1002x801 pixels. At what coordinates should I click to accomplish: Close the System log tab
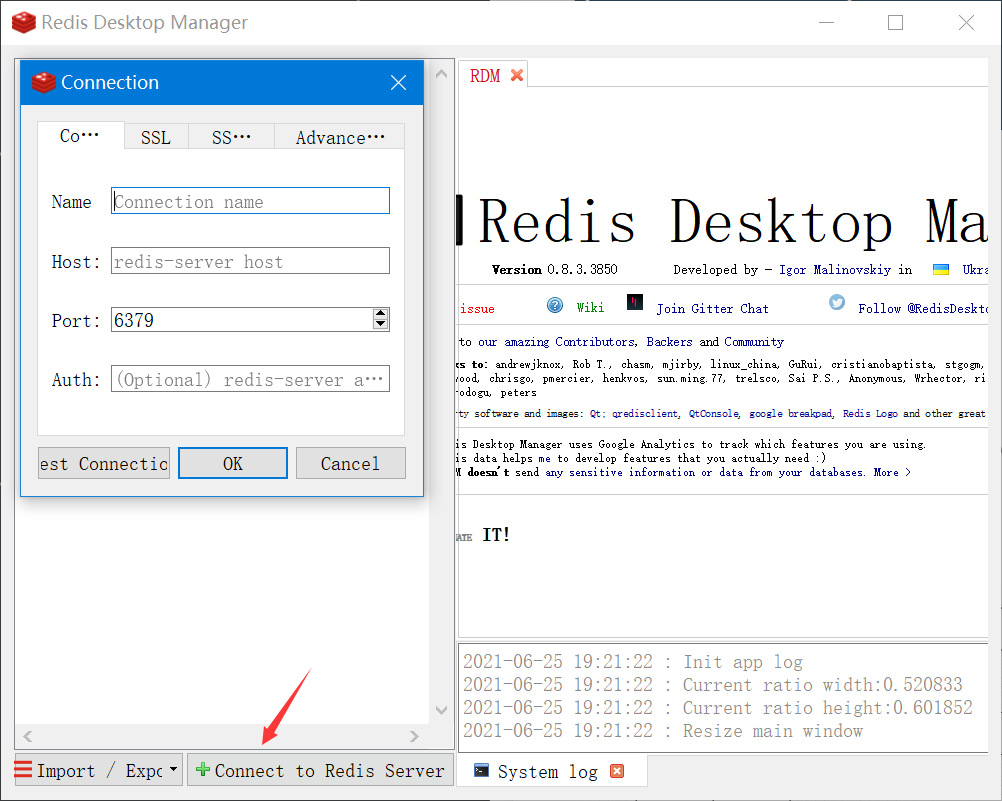point(617,771)
